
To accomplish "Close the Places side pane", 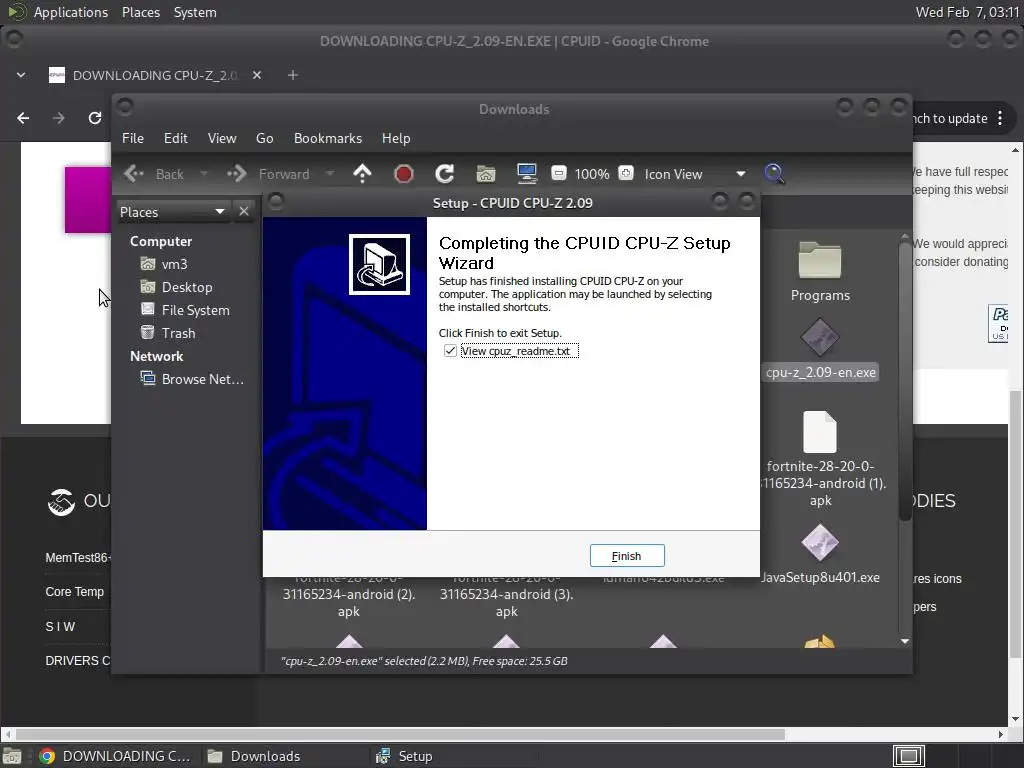I will click(244, 212).
